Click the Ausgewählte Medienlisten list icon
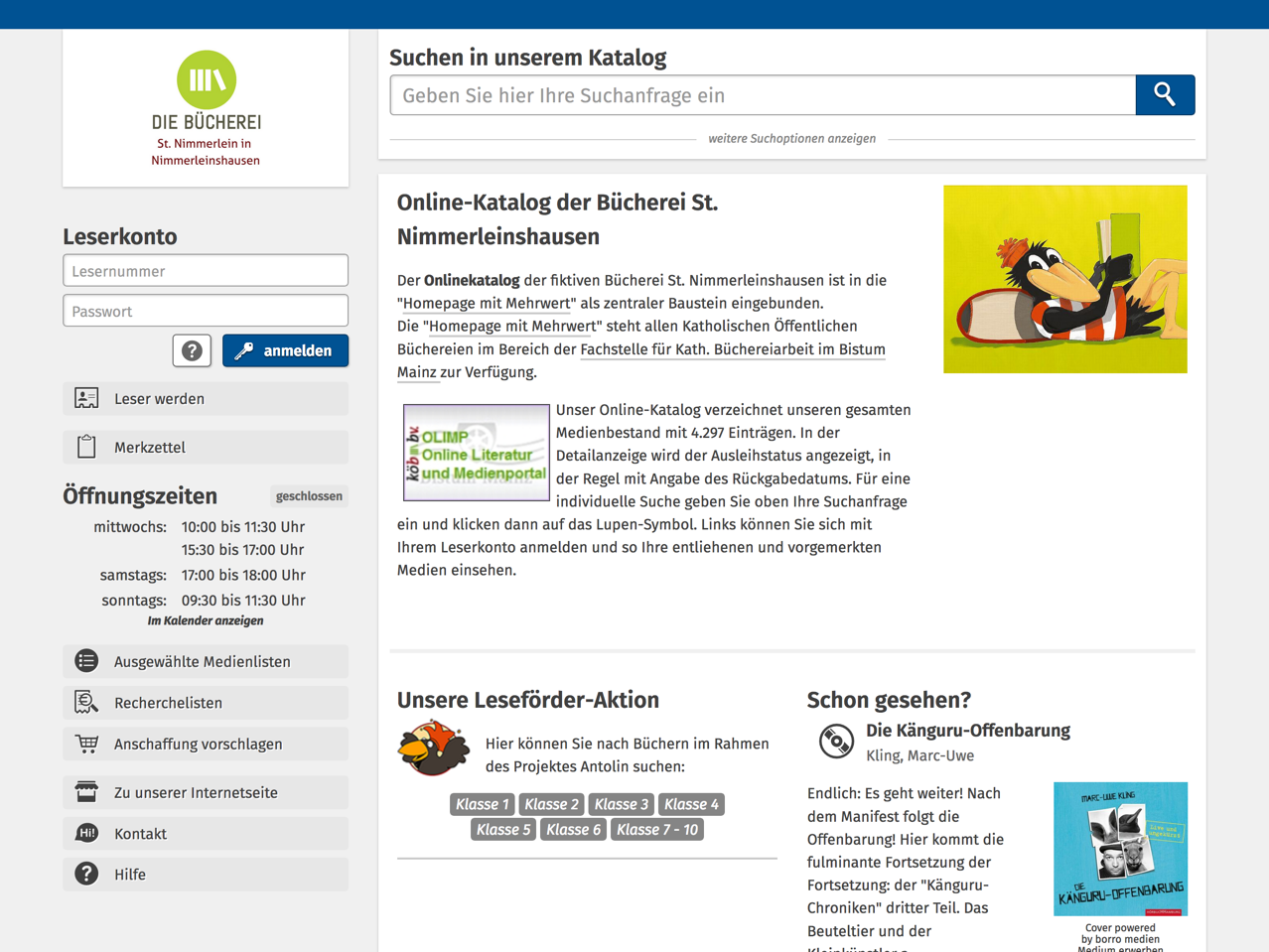1269x952 pixels. (86, 662)
